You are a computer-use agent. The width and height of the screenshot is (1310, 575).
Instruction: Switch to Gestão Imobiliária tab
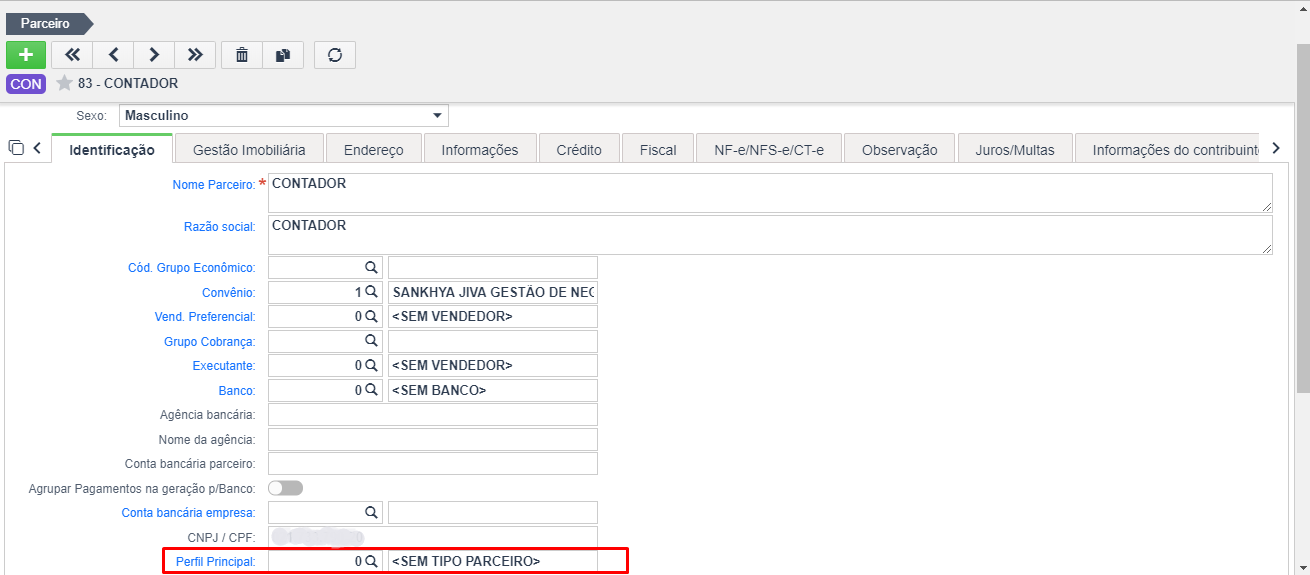tap(249, 149)
